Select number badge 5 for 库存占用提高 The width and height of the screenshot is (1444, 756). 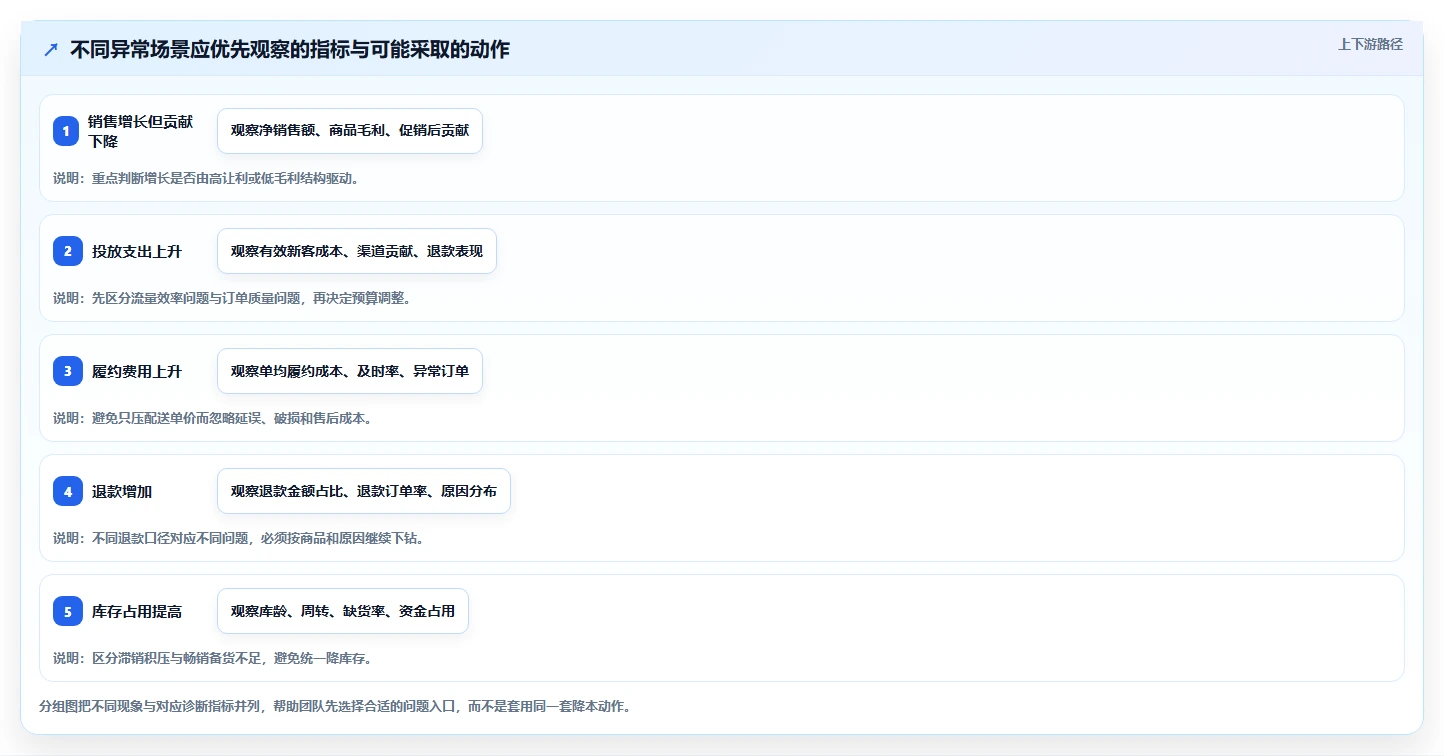point(68,611)
